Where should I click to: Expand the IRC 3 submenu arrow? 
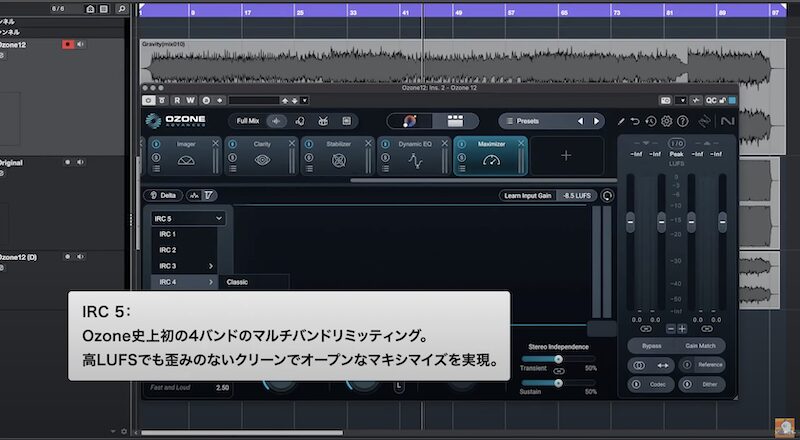[211, 266]
